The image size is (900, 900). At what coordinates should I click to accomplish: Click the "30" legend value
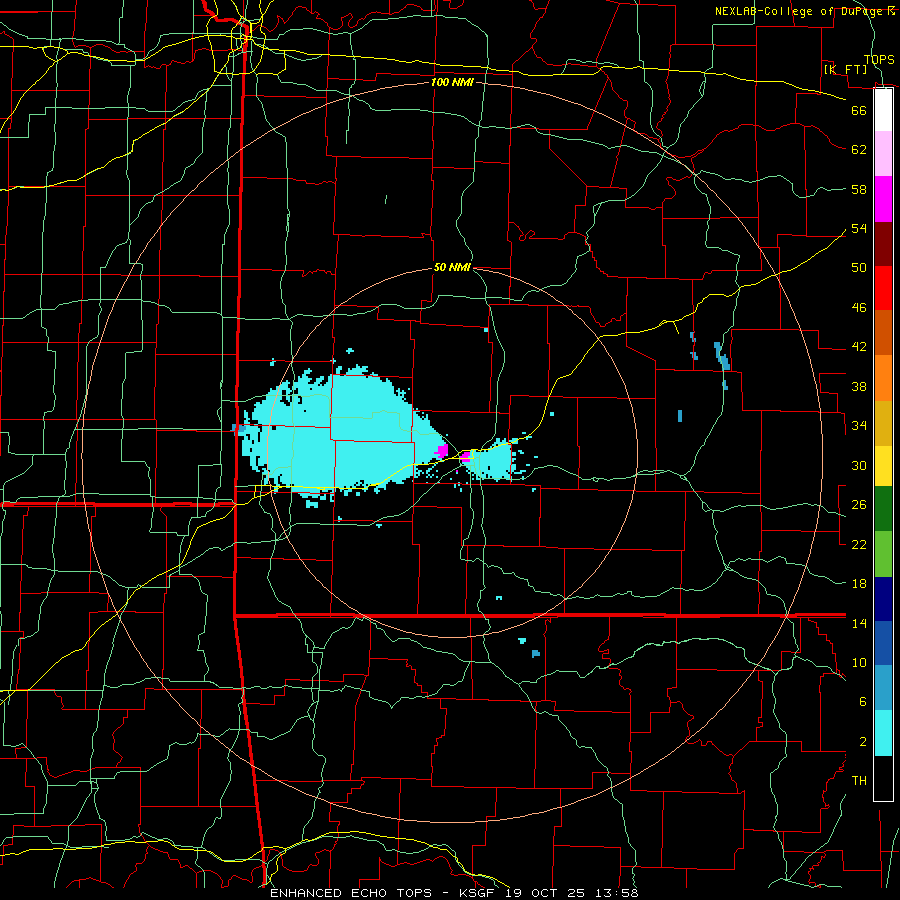click(x=859, y=465)
